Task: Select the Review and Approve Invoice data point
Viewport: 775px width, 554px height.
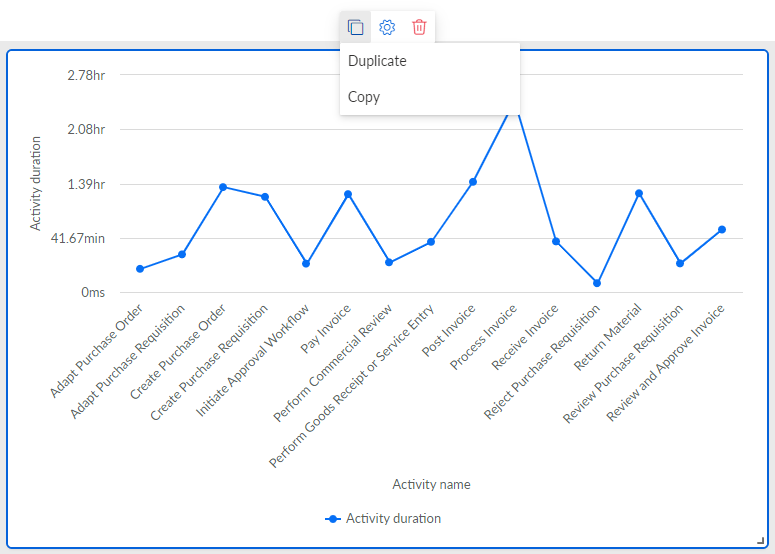Action: click(722, 229)
